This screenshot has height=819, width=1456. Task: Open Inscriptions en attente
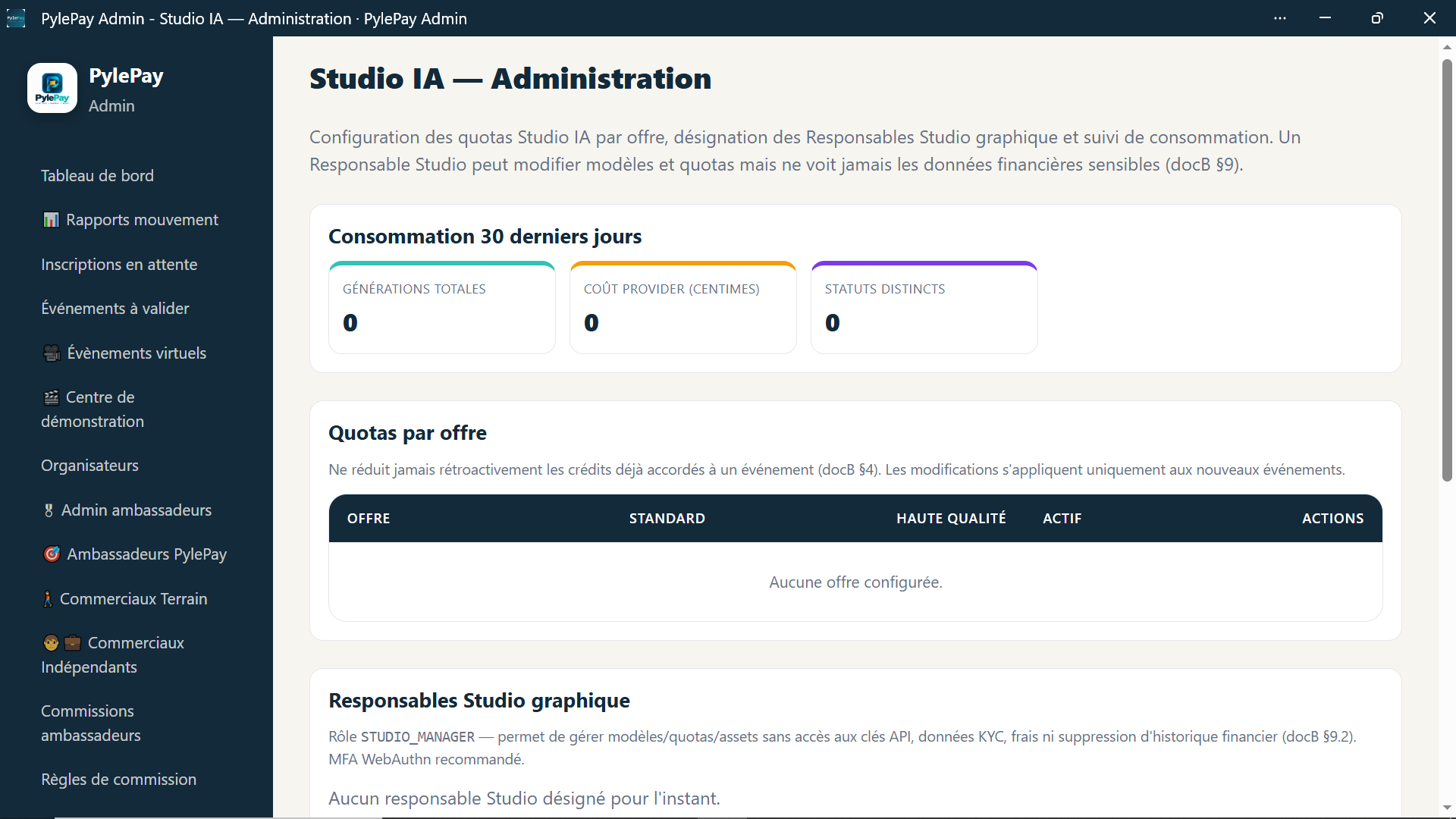(x=119, y=265)
